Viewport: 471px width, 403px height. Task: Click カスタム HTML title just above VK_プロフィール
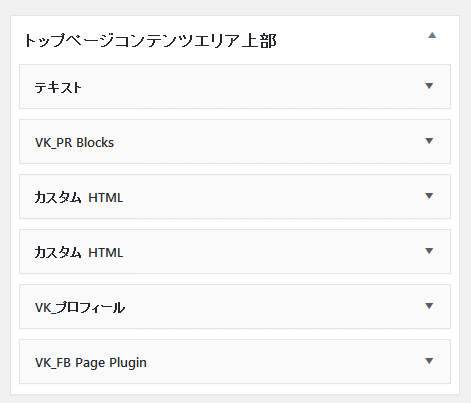79,252
